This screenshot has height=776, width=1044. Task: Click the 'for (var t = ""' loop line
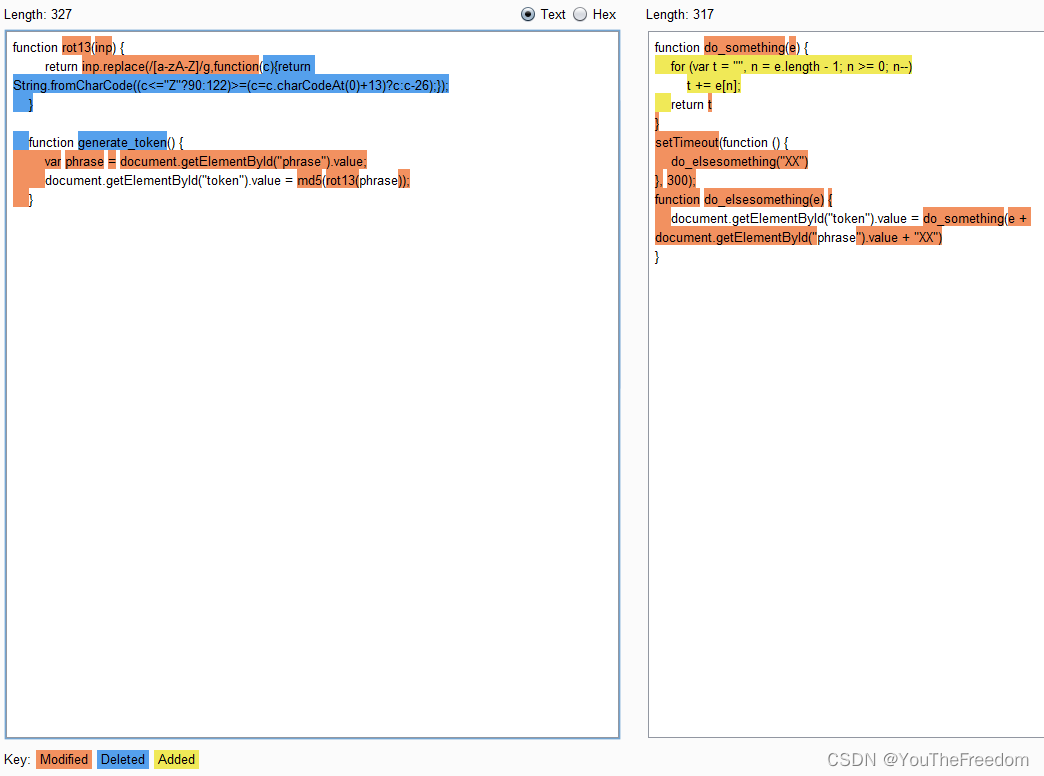pos(791,67)
